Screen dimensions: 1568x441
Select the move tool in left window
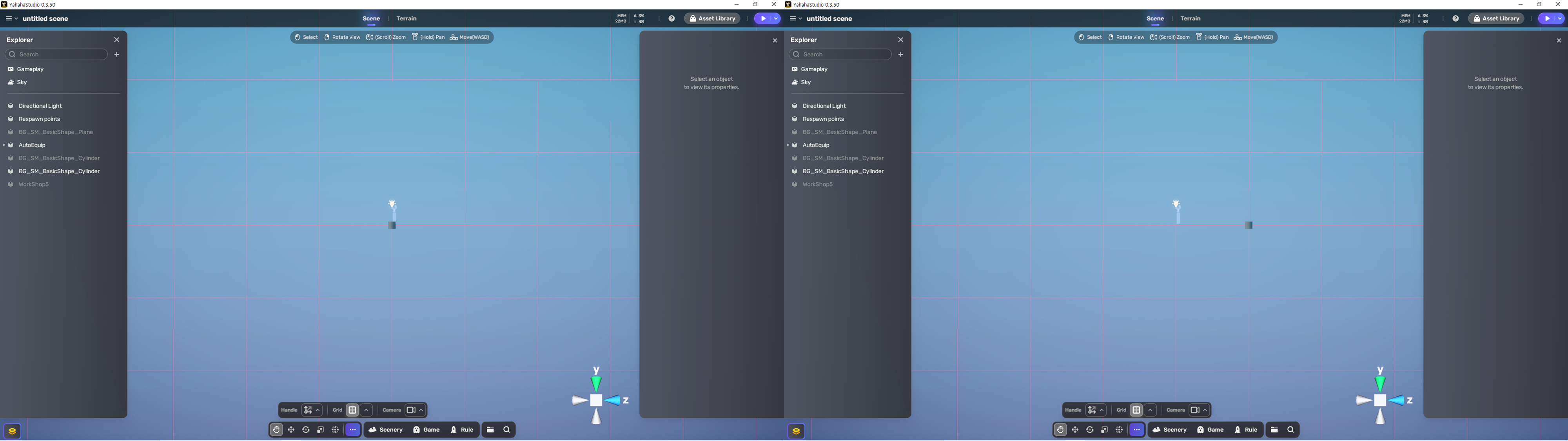[x=291, y=430]
